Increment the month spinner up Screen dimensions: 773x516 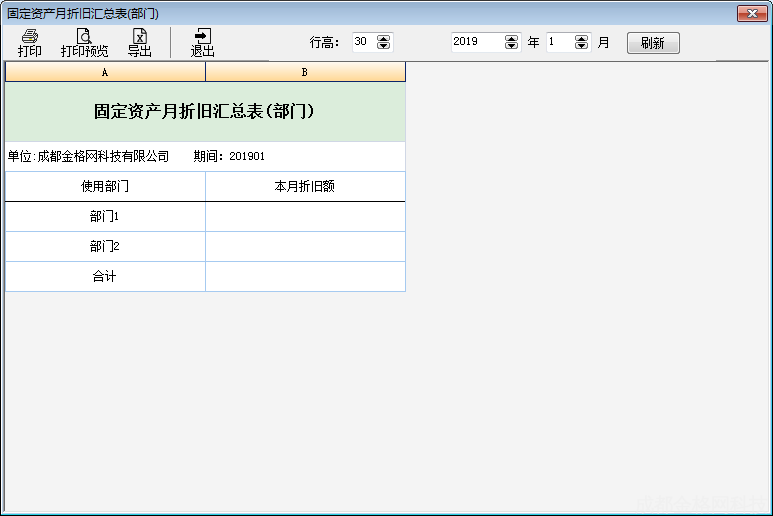pos(582,38)
